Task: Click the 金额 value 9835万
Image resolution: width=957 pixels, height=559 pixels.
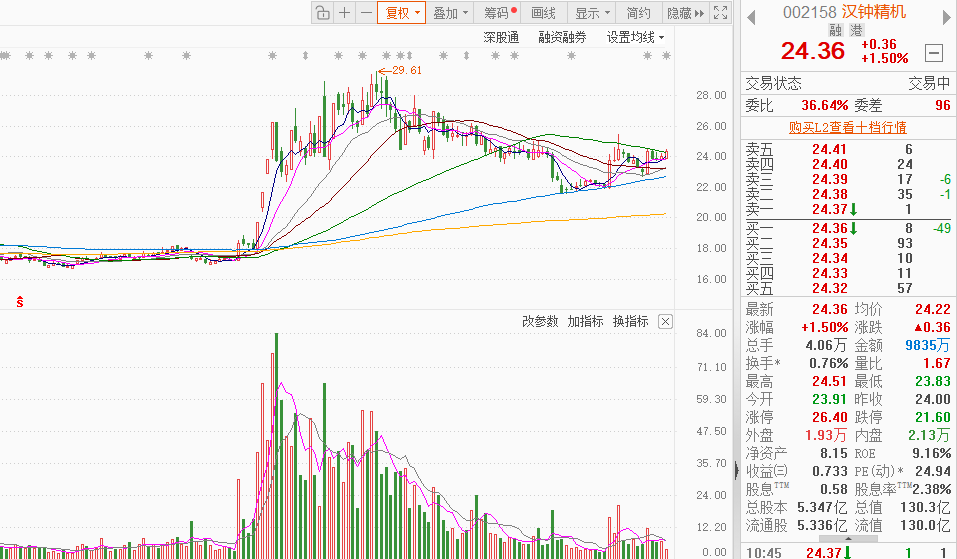Action: tap(927, 345)
